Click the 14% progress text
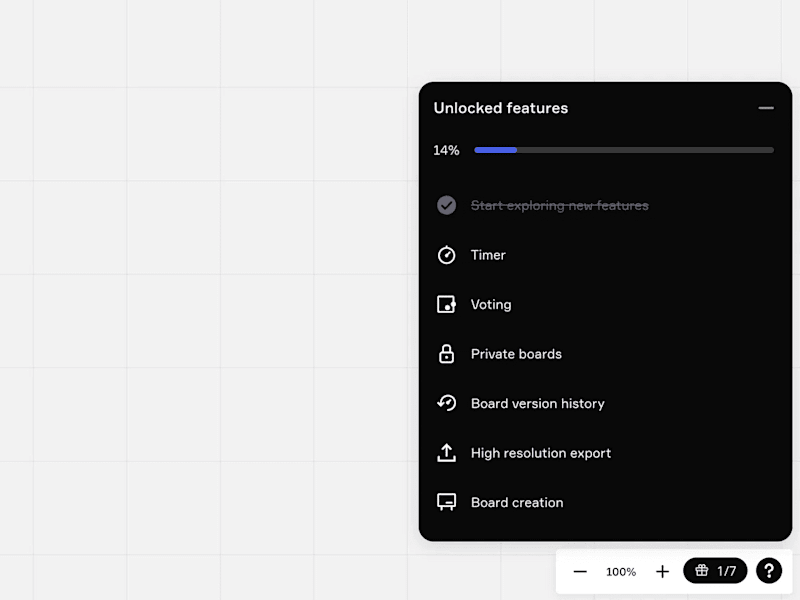The width and height of the screenshot is (800, 600). click(446, 150)
